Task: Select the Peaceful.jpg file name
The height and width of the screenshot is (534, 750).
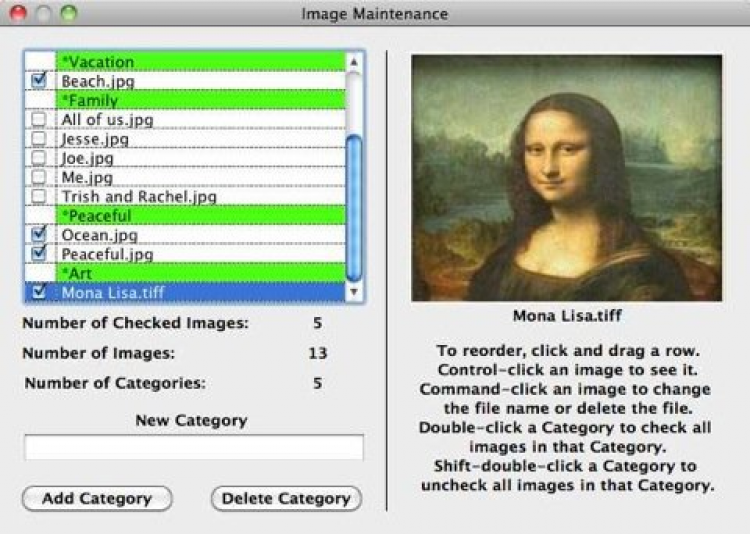Action: pyautogui.click(x=107, y=254)
